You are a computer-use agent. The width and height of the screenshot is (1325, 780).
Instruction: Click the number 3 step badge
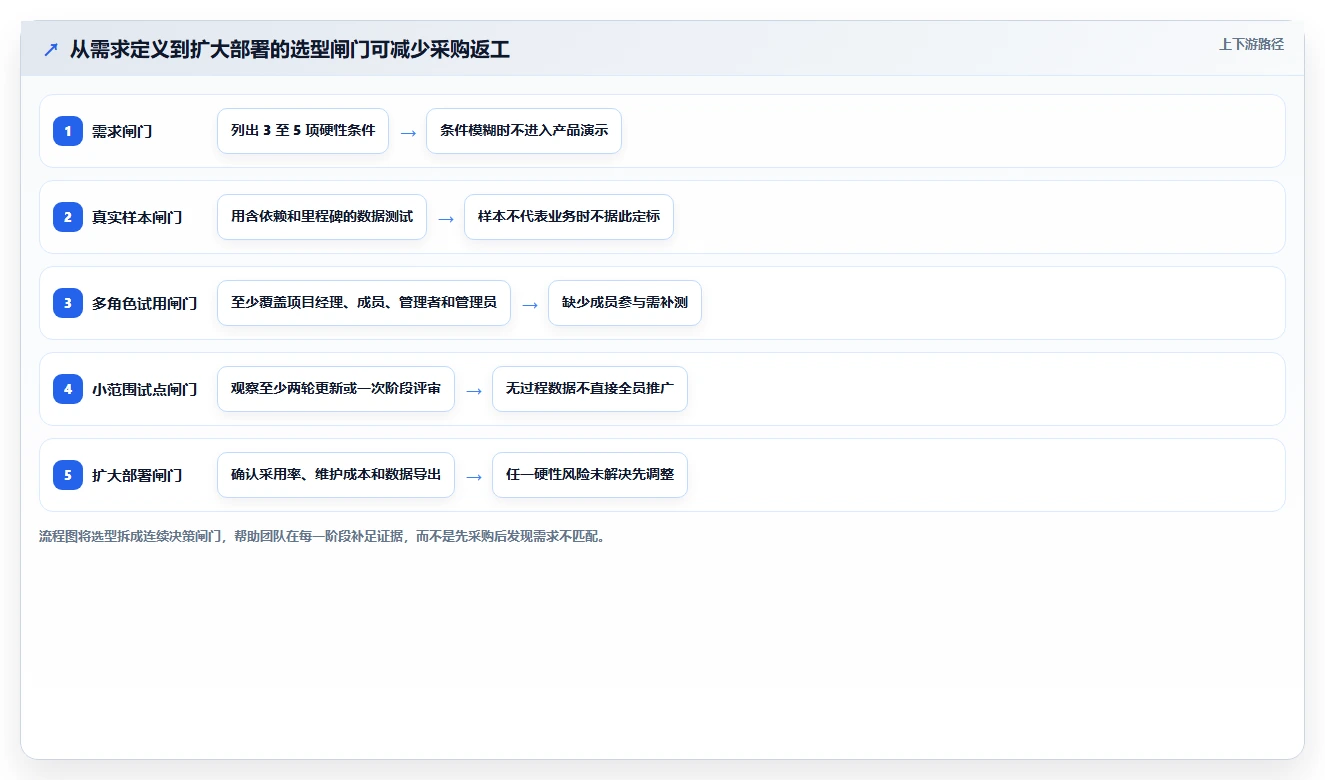point(68,303)
